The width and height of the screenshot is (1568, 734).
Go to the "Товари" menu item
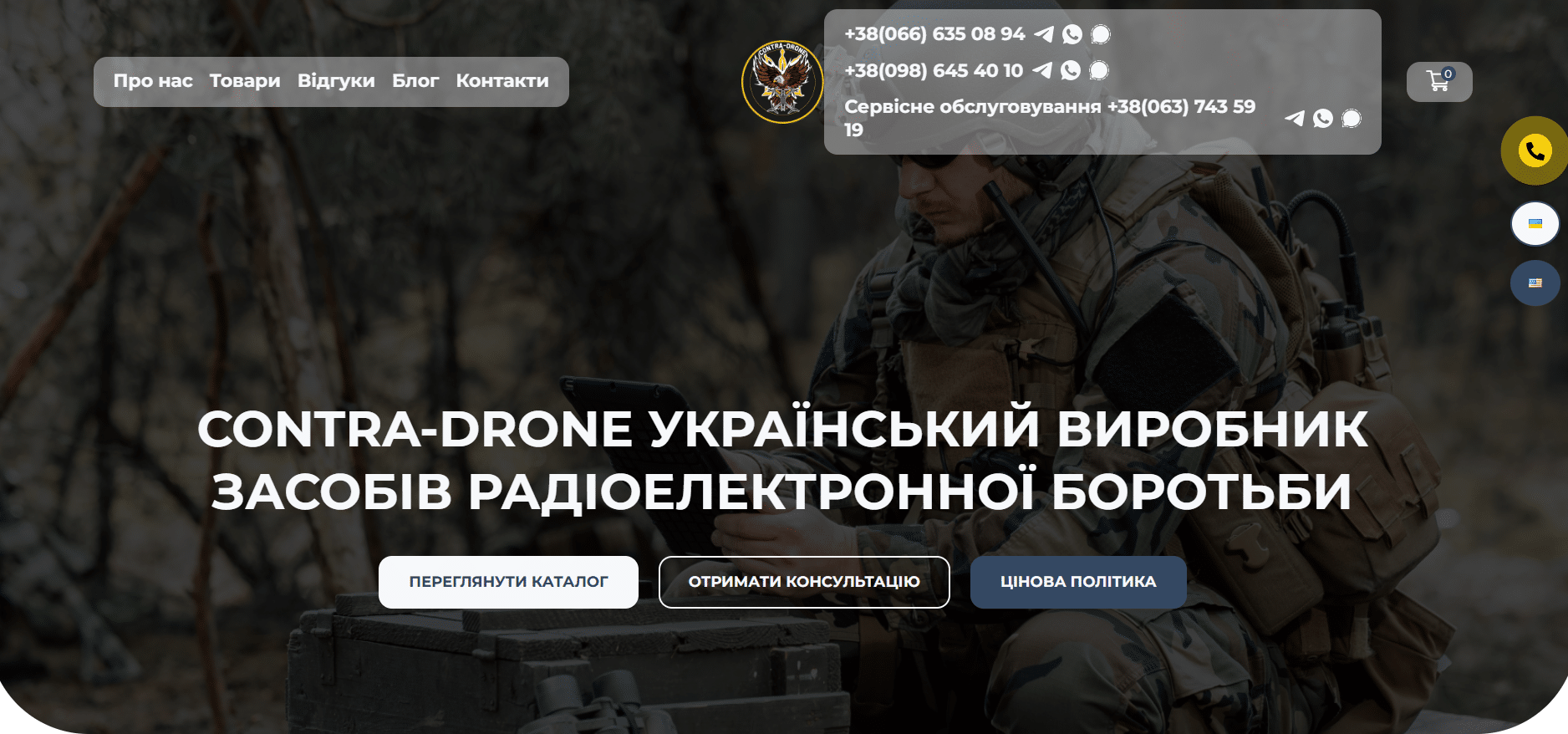[245, 81]
